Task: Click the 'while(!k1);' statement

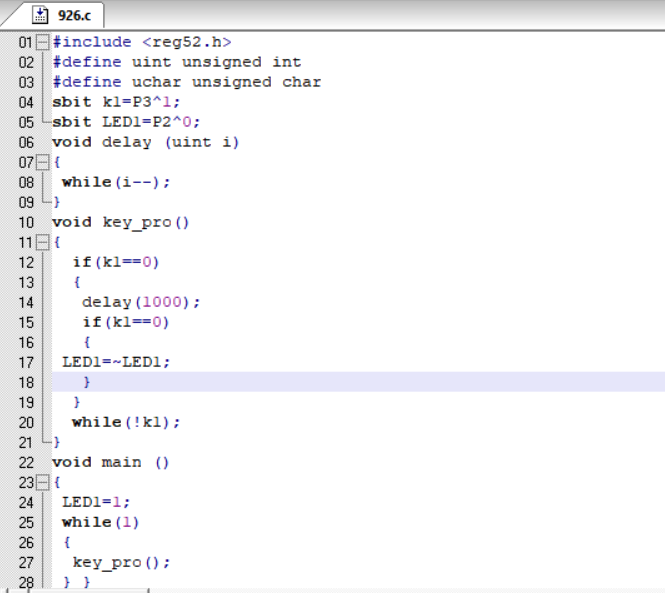Action: 126,422
